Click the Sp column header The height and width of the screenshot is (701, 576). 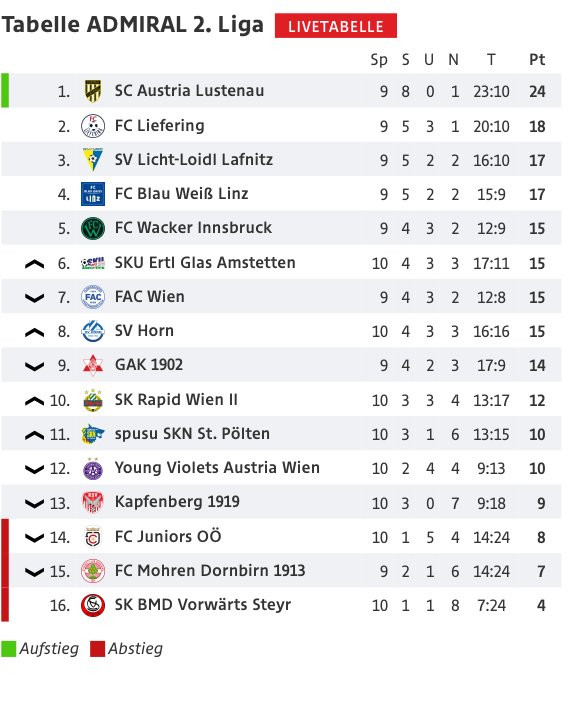pos(379,60)
